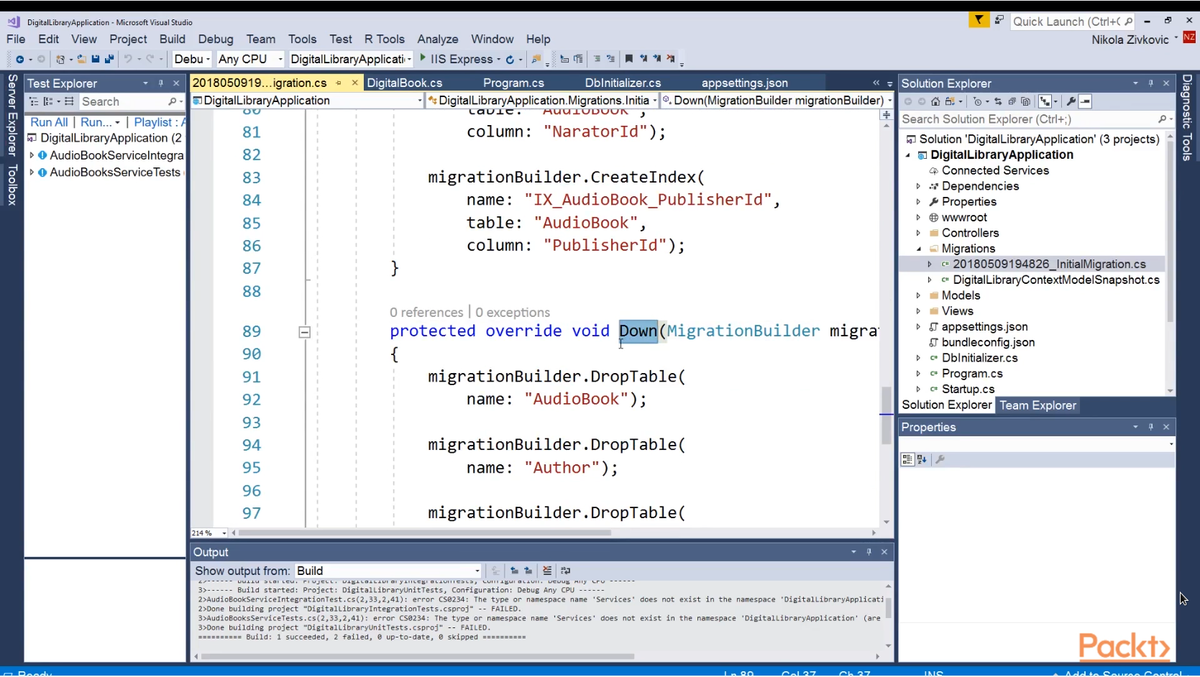Select bundleconfig.json in Solution Explorer
The height and width of the screenshot is (677, 1200).
[988, 342]
